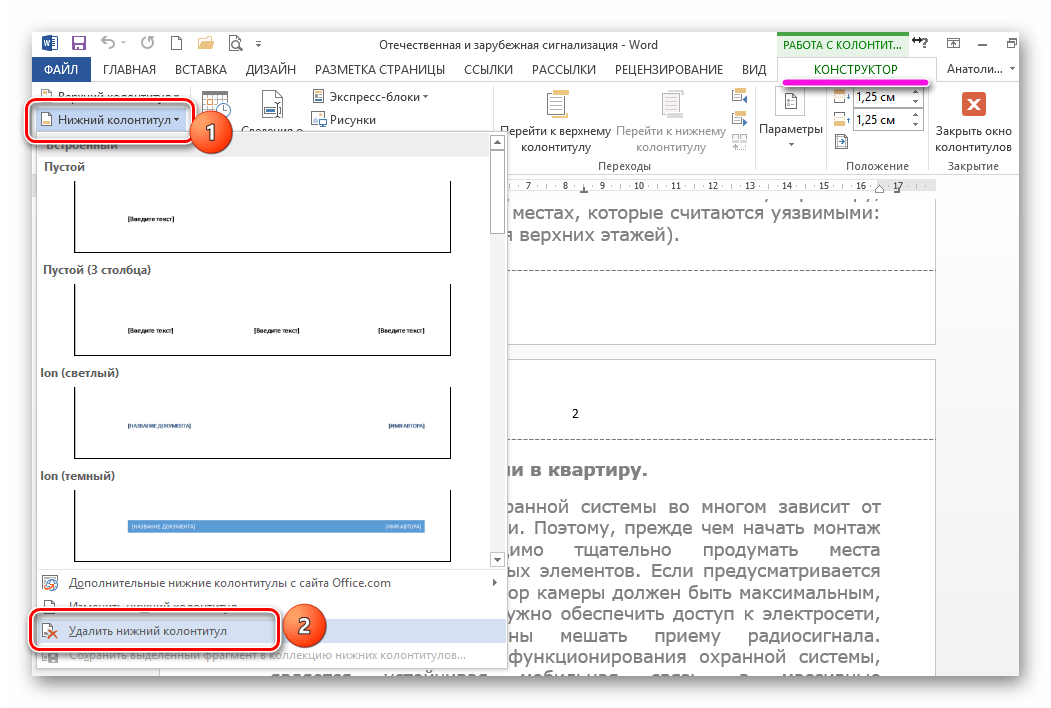
Task: Click the Print Preview icon in title bar
Action: click(235, 43)
